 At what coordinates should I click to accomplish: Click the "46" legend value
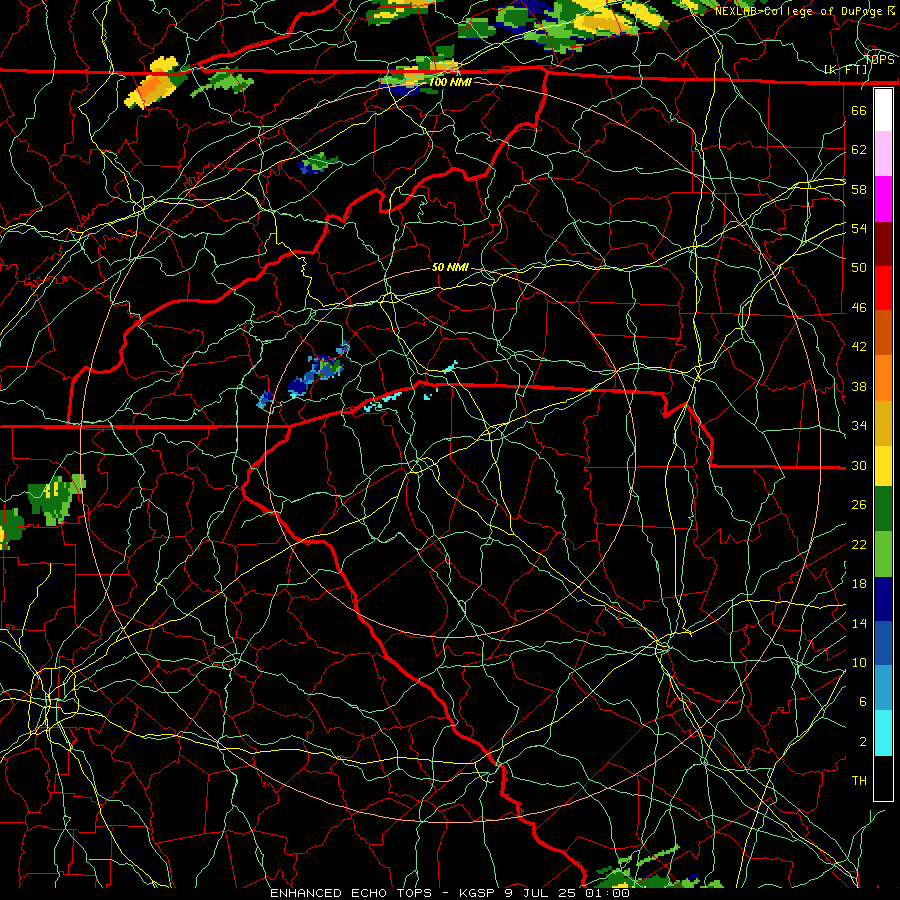tap(859, 308)
